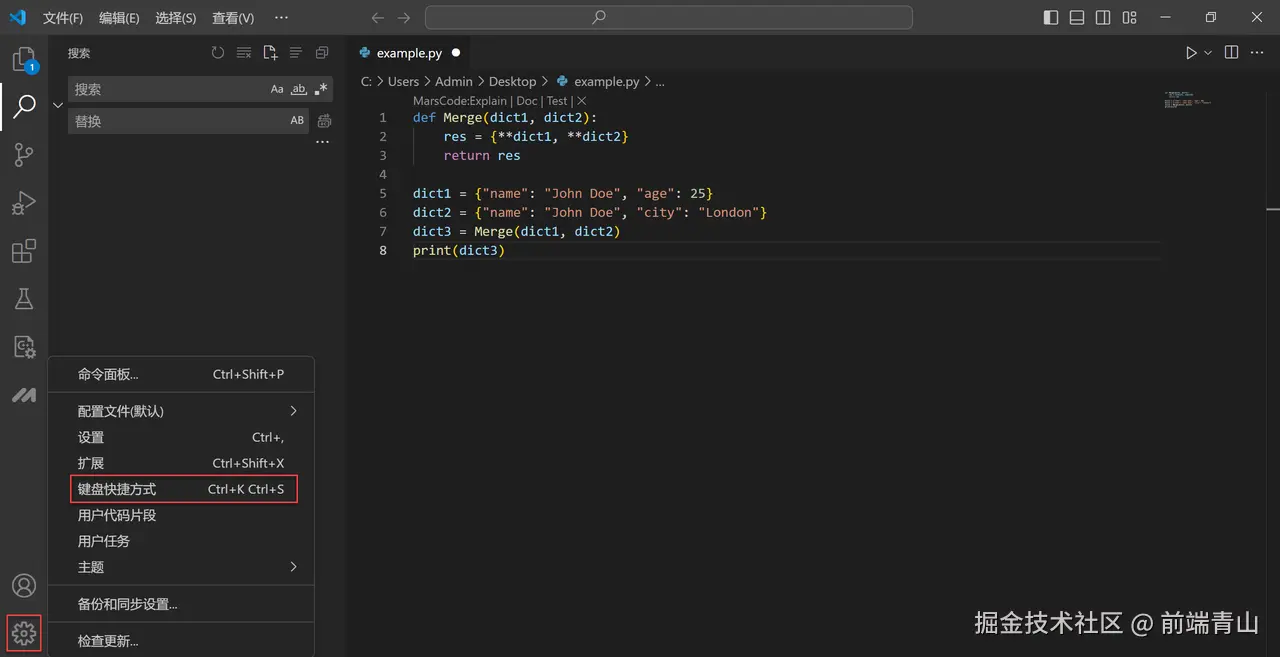Open the 选择(S) menu

tap(176, 18)
